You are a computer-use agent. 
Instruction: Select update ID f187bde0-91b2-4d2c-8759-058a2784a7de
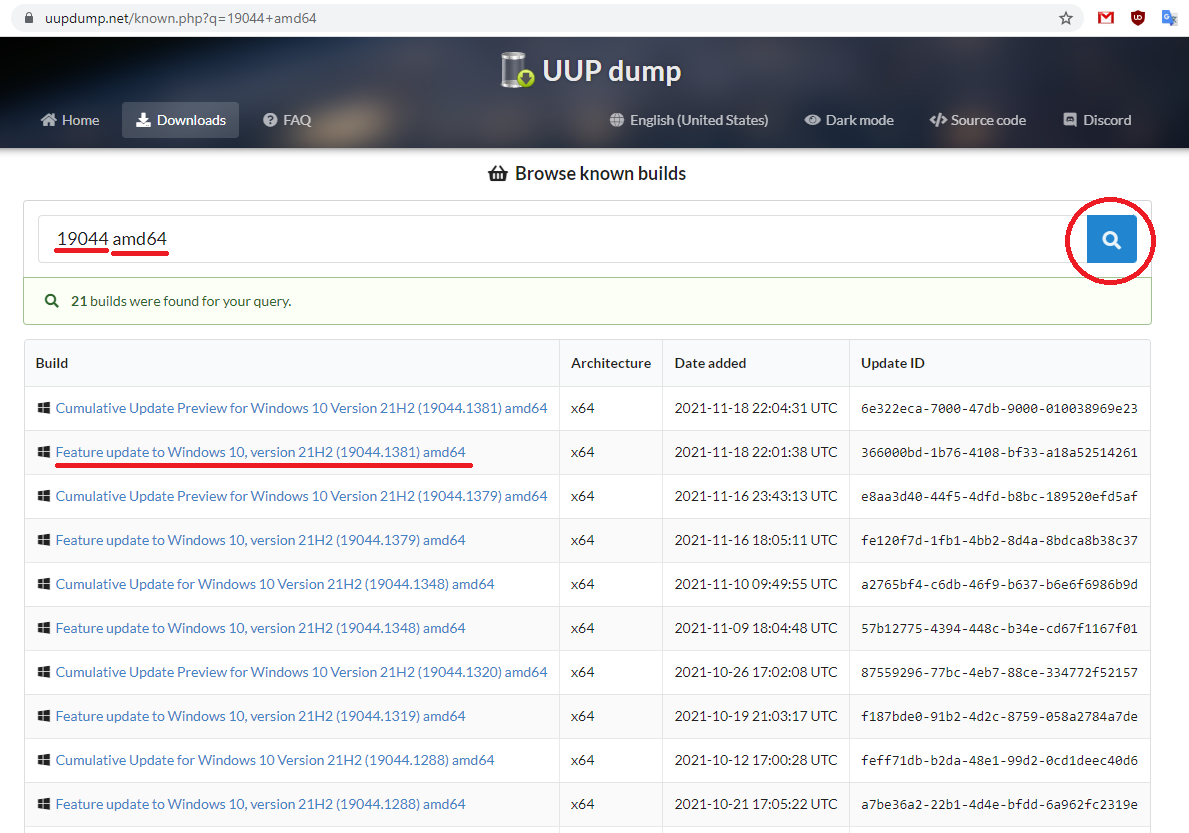[999, 716]
